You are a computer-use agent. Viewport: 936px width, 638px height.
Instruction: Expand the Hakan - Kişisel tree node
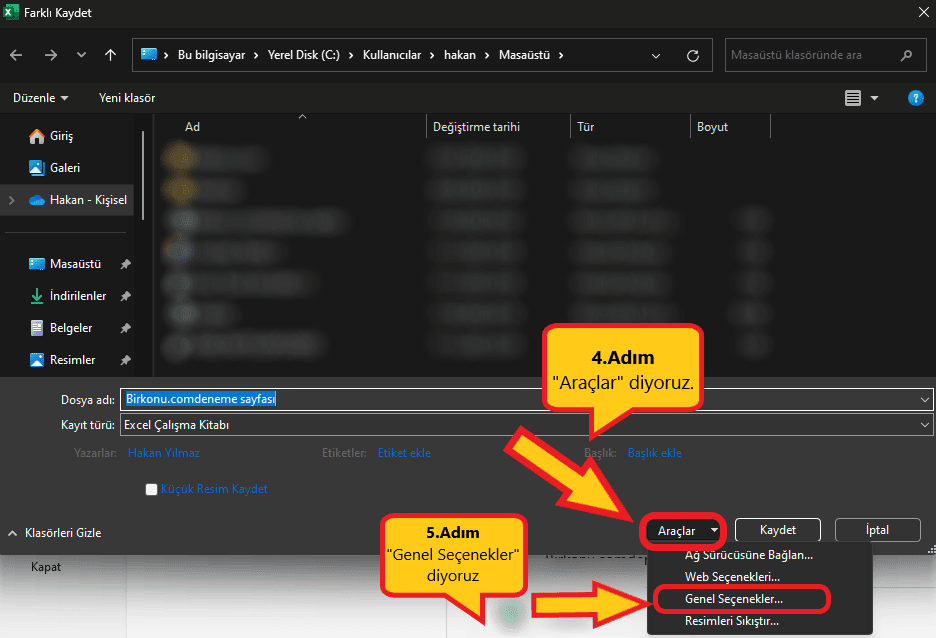[11, 200]
